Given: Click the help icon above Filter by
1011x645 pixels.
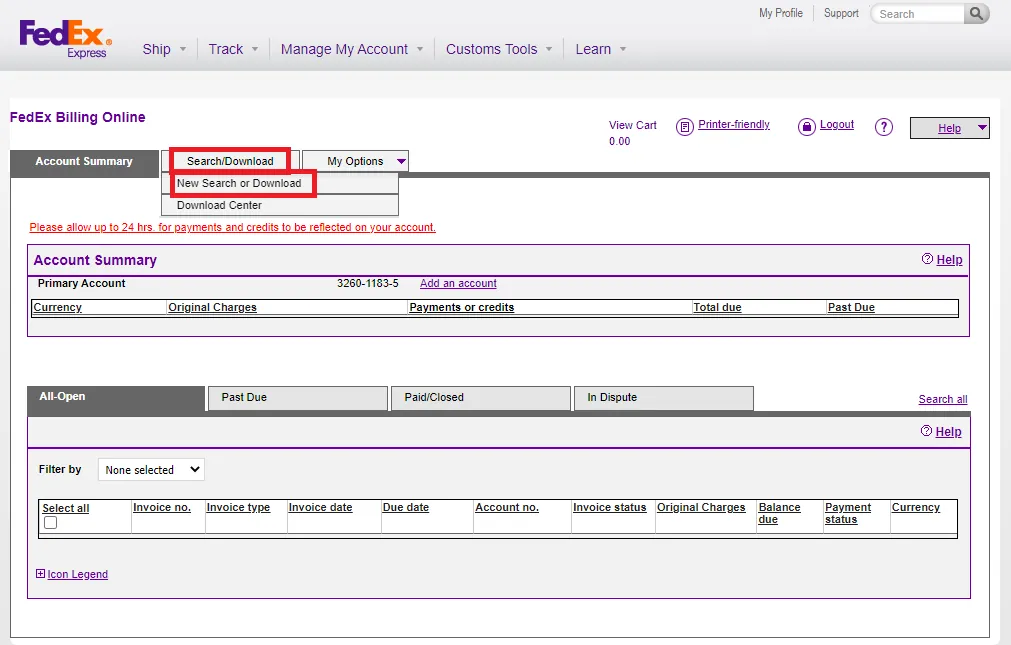Looking at the screenshot, I should tap(927, 431).
